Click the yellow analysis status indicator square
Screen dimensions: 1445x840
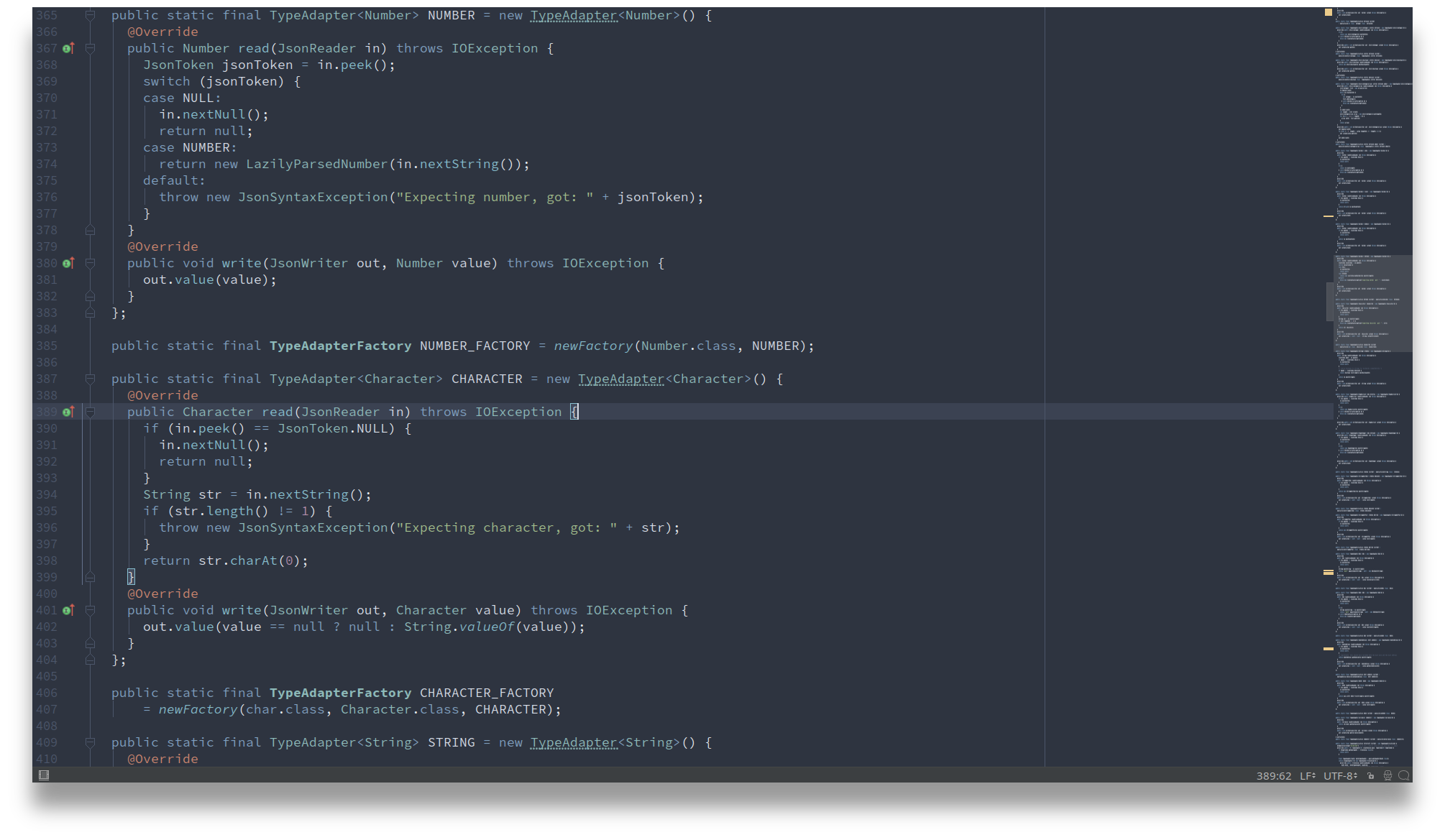(1329, 12)
